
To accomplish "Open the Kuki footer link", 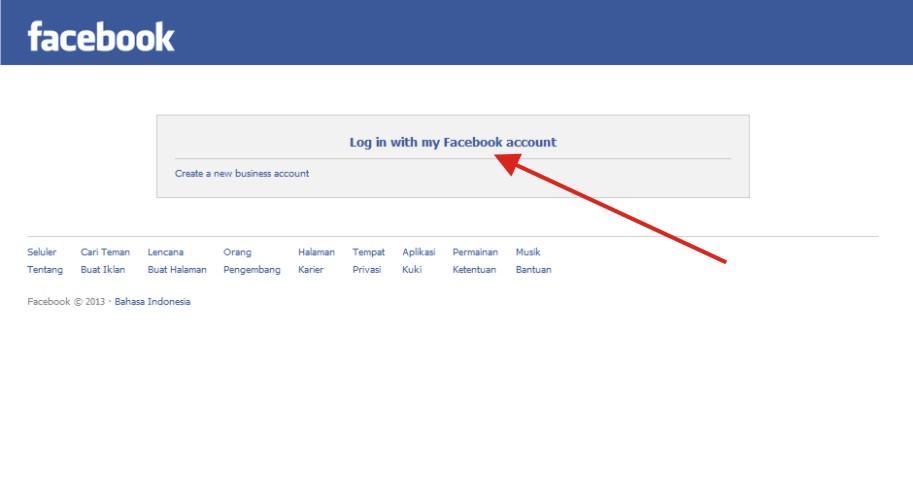I will click(412, 270).
